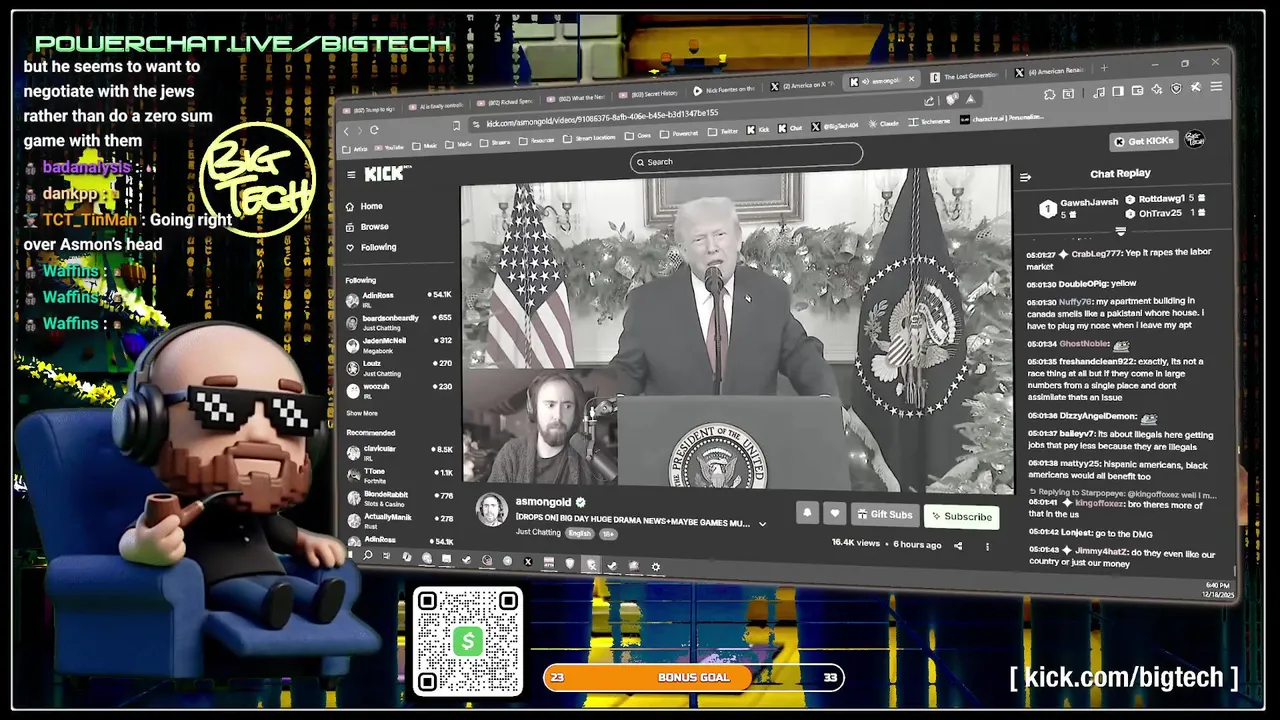Click the Gift Subs button
Screen dimensions: 1280x720
tap(884, 515)
